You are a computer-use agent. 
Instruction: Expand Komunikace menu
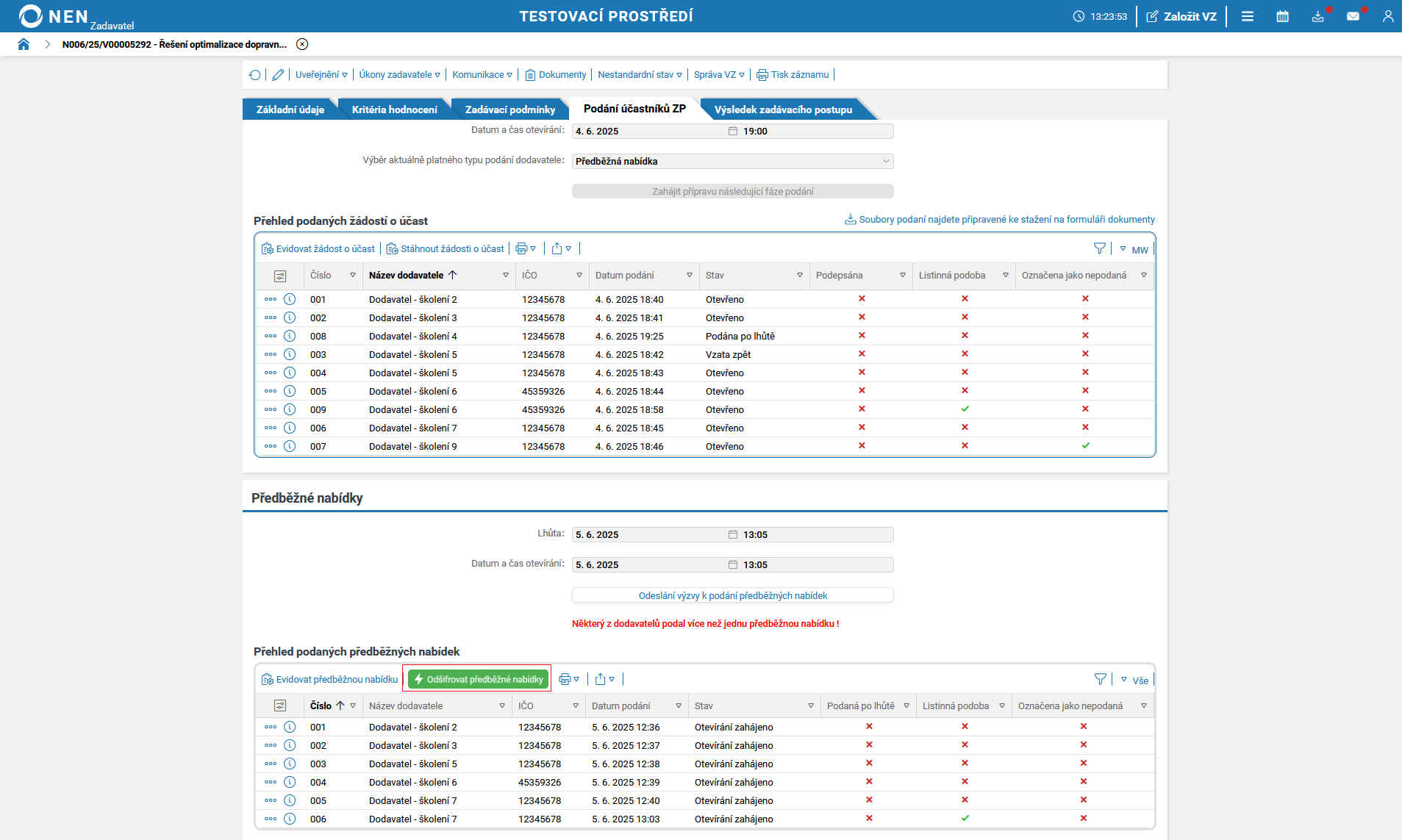point(482,75)
